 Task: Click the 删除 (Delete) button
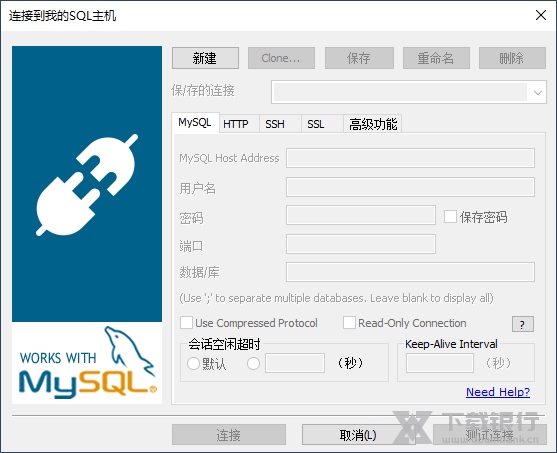tap(512, 58)
